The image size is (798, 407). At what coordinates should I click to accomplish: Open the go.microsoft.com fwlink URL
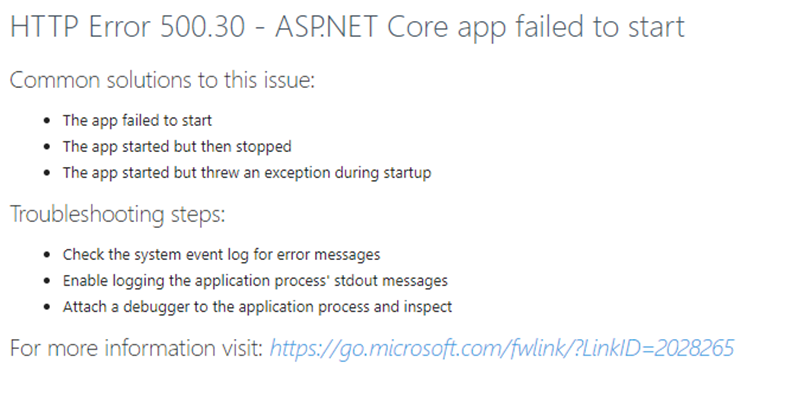click(501, 348)
